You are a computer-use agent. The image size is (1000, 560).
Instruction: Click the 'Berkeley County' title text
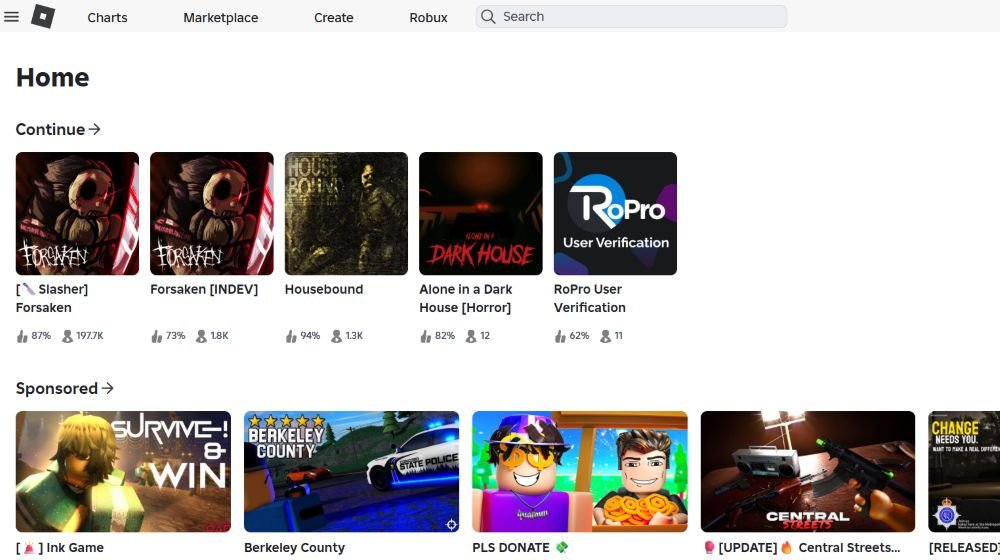(x=295, y=548)
